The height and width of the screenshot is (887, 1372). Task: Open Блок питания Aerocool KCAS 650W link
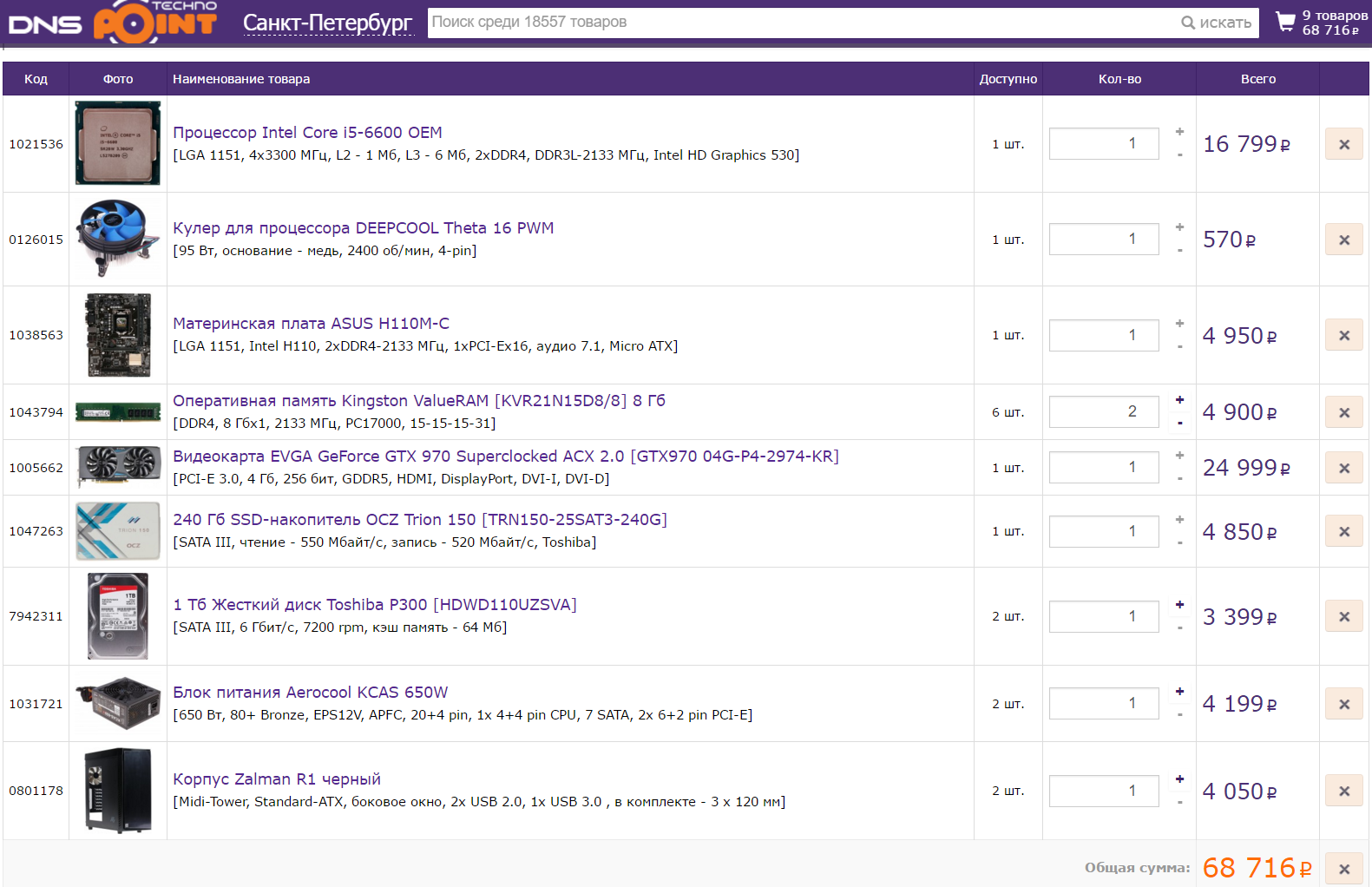(311, 693)
